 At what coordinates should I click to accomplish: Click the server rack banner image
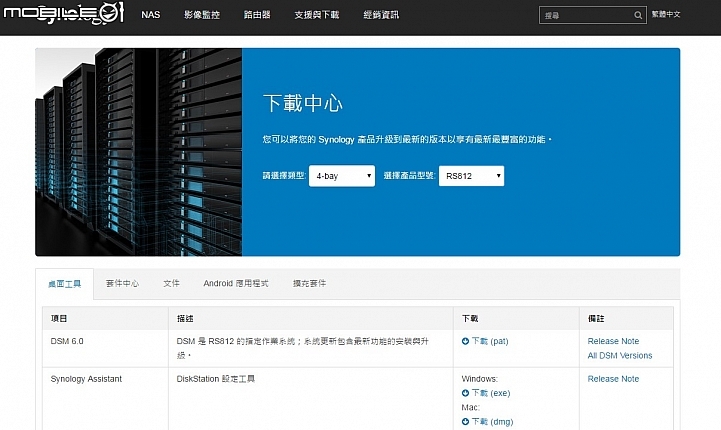click(138, 152)
